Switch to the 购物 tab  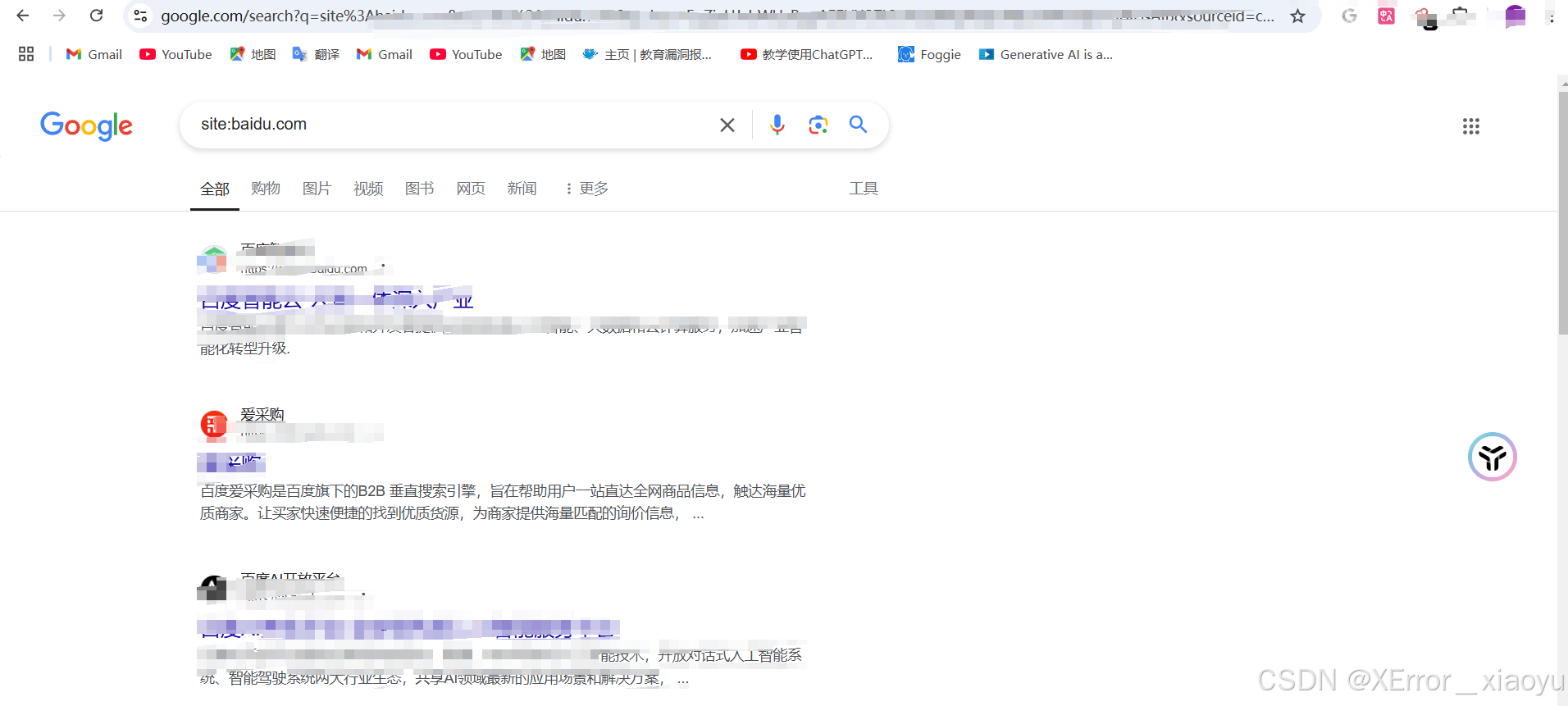[266, 189]
